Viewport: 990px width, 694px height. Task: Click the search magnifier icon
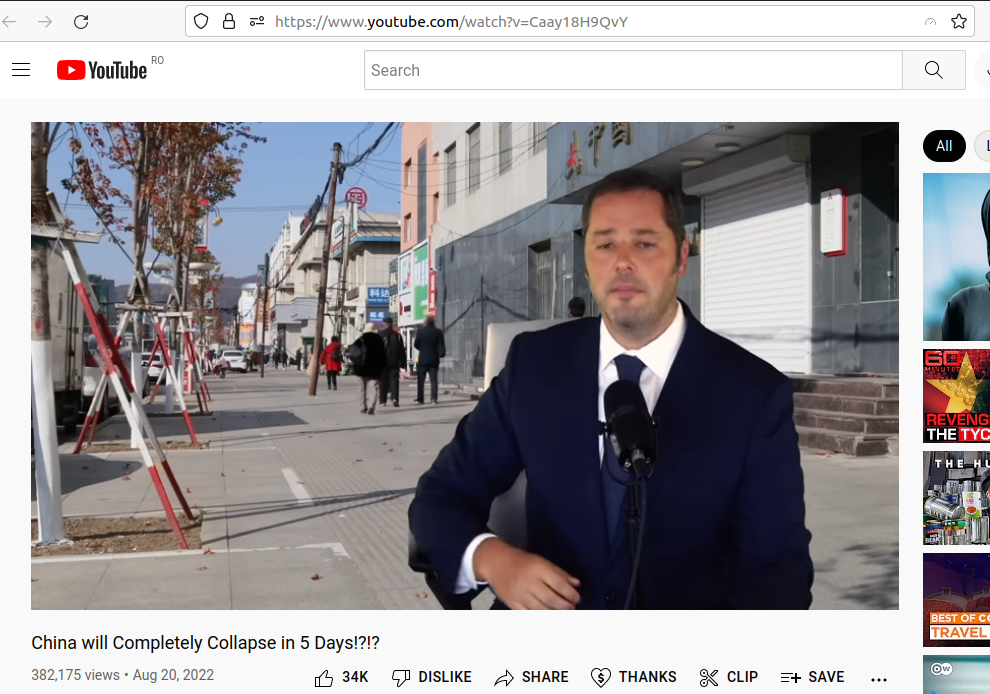click(x=932, y=70)
